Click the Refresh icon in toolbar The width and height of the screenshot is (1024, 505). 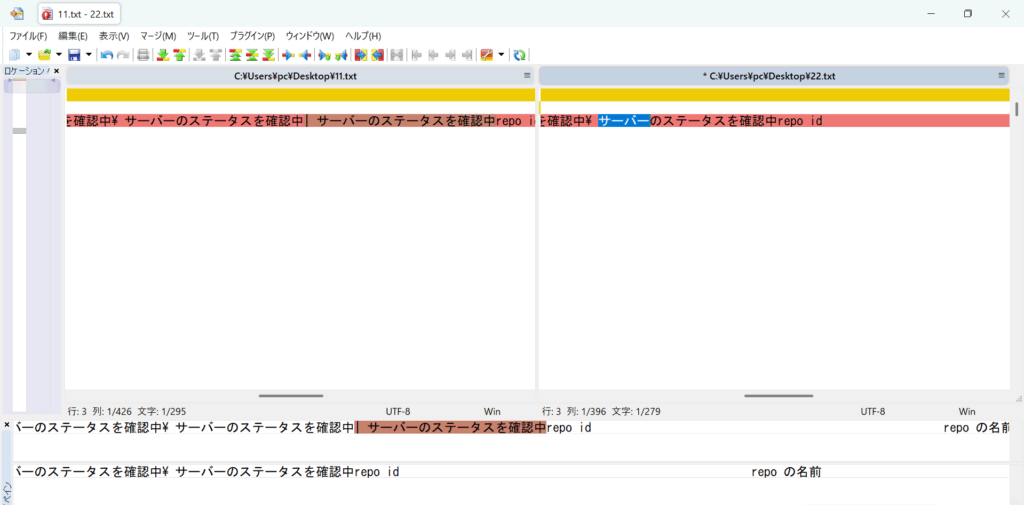click(x=520, y=54)
